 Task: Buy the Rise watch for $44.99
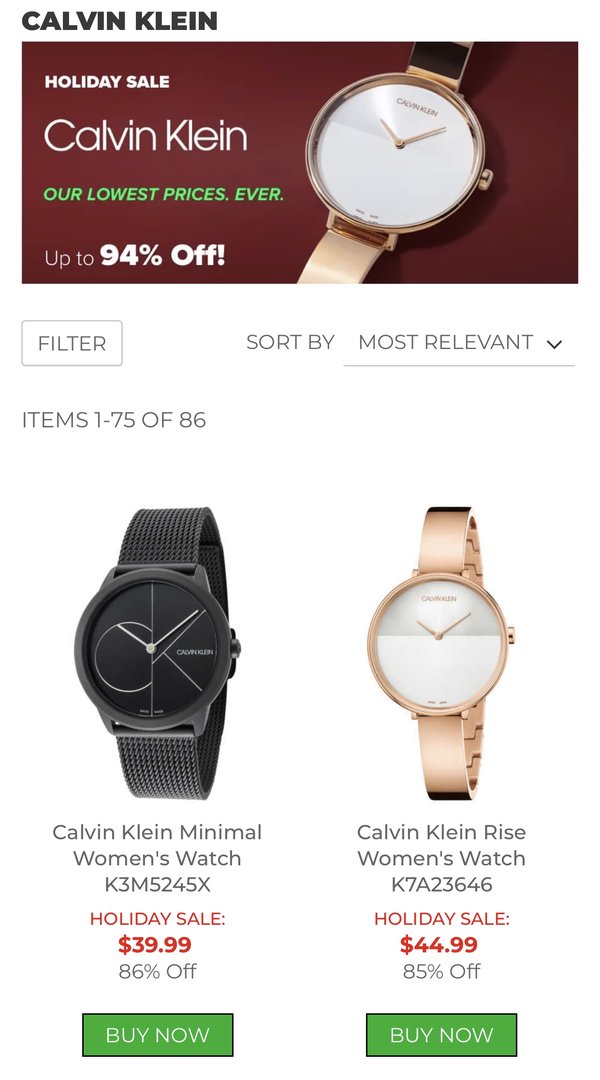tap(442, 1035)
